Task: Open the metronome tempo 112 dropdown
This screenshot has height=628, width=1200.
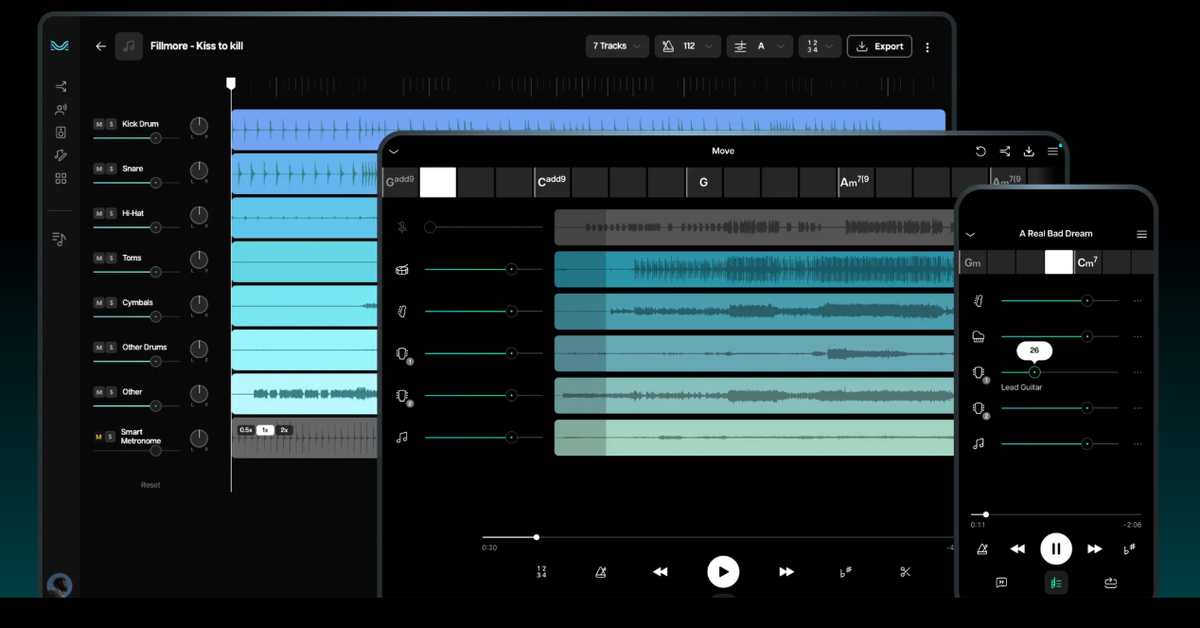Action: tap(688, 46)
